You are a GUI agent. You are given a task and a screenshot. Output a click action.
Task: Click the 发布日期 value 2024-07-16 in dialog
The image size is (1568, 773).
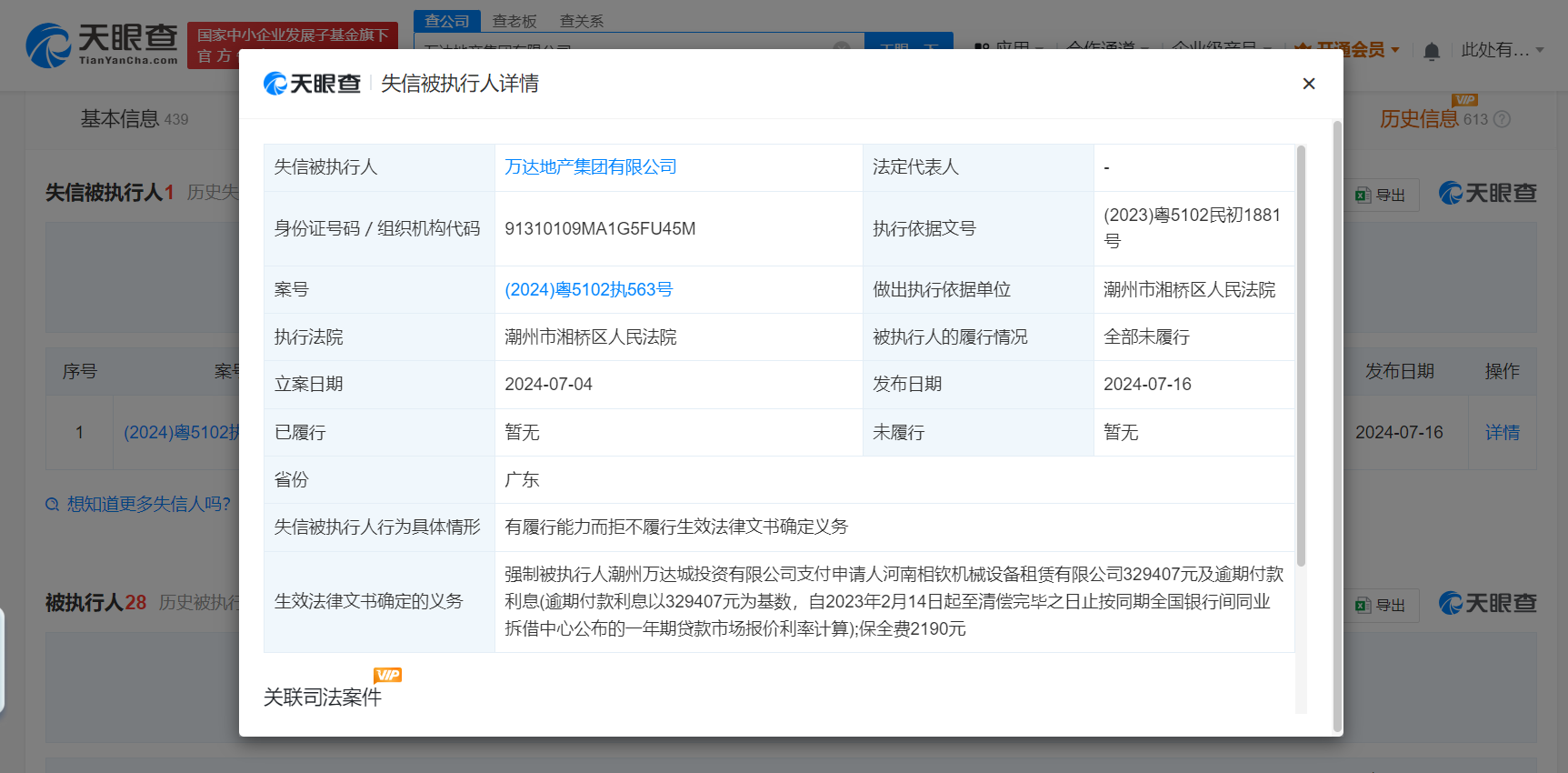pos(1147,385)
